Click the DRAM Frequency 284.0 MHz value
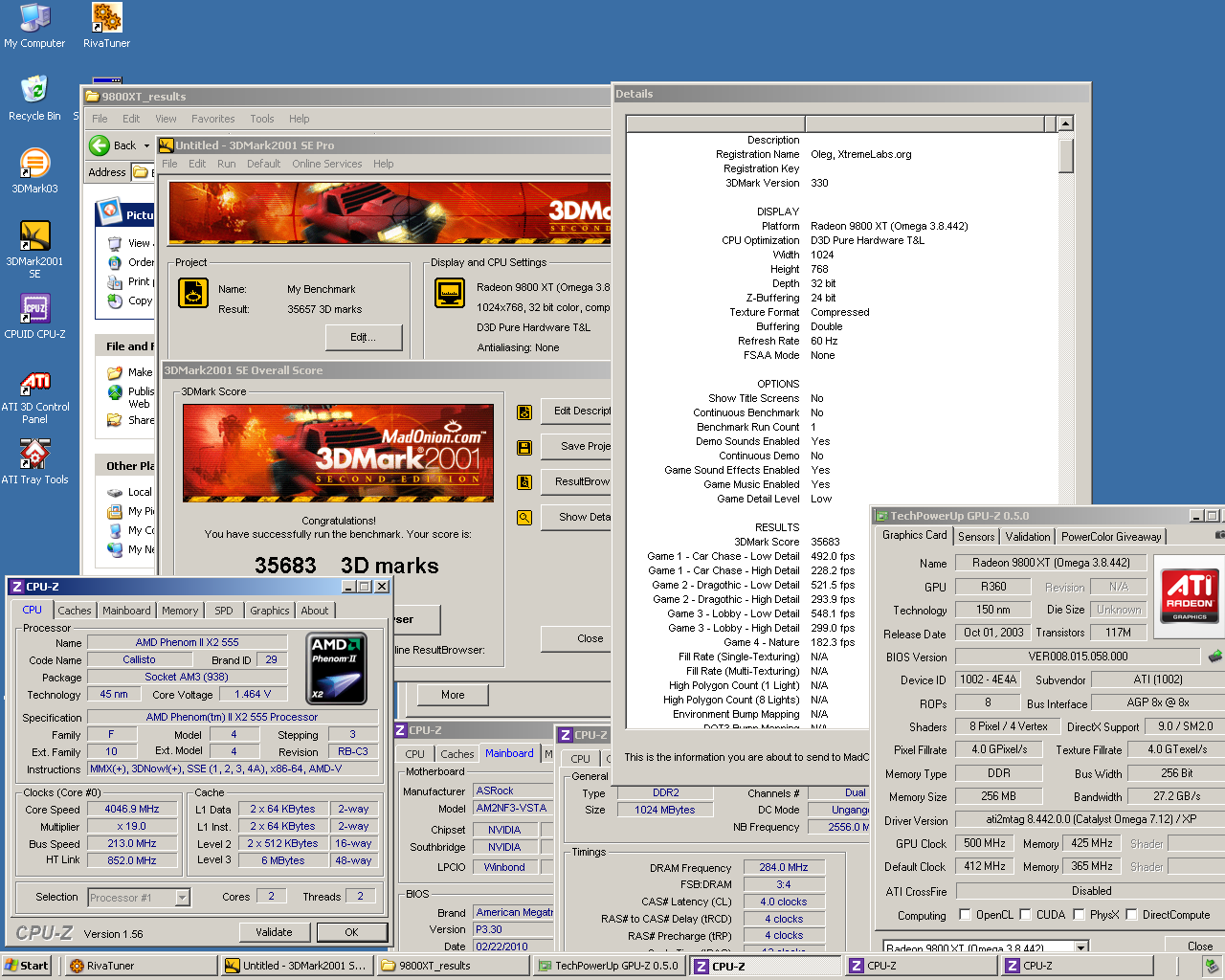The width and height of the screenshot is (1225, 980). tap(783, 867)
